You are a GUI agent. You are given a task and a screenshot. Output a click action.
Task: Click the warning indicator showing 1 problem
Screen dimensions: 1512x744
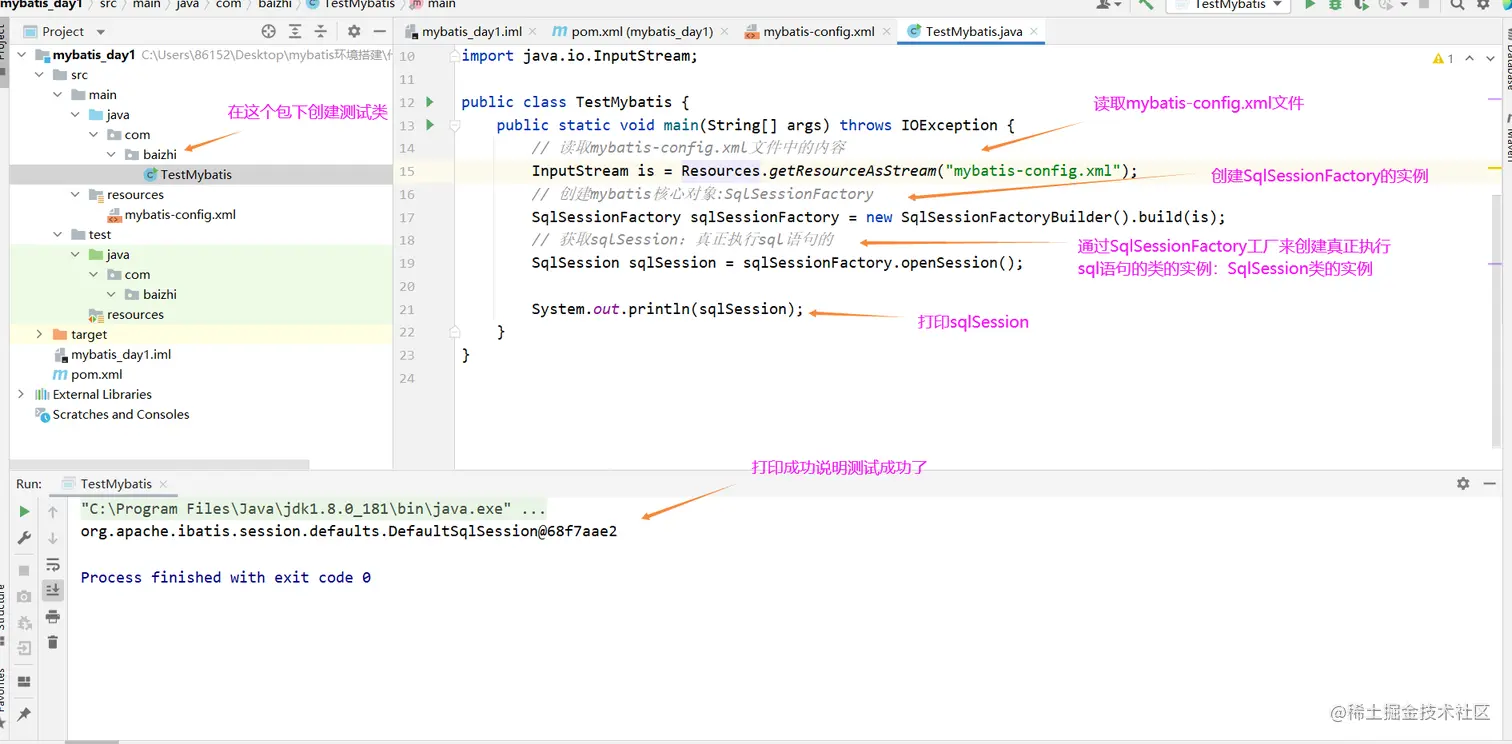point(1444,59)
